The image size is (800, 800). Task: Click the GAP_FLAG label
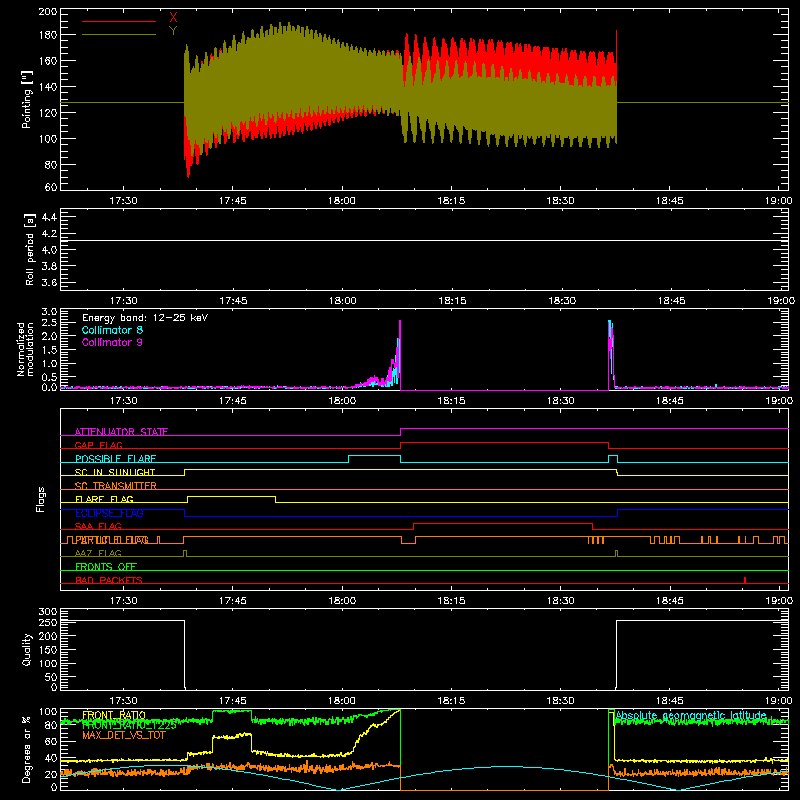tap(98, 445)
